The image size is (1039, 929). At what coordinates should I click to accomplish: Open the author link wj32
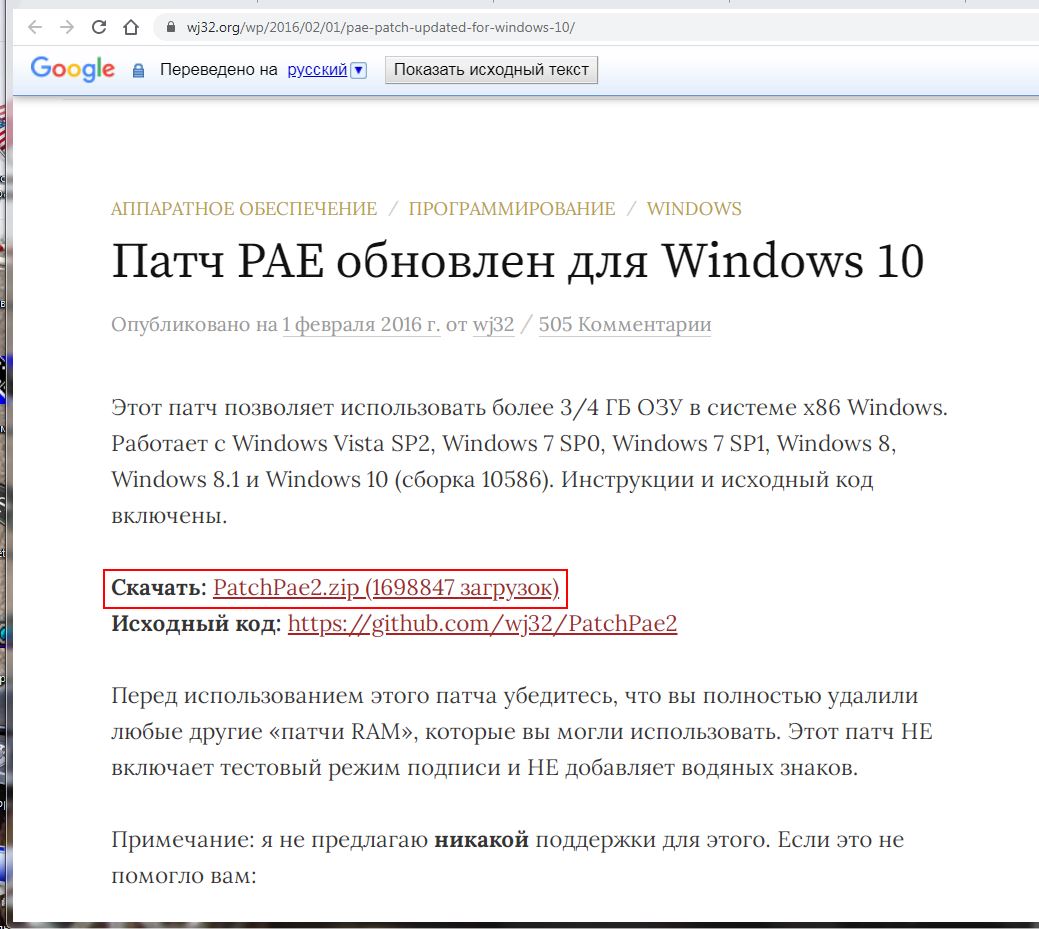click(x=493, y=324)
